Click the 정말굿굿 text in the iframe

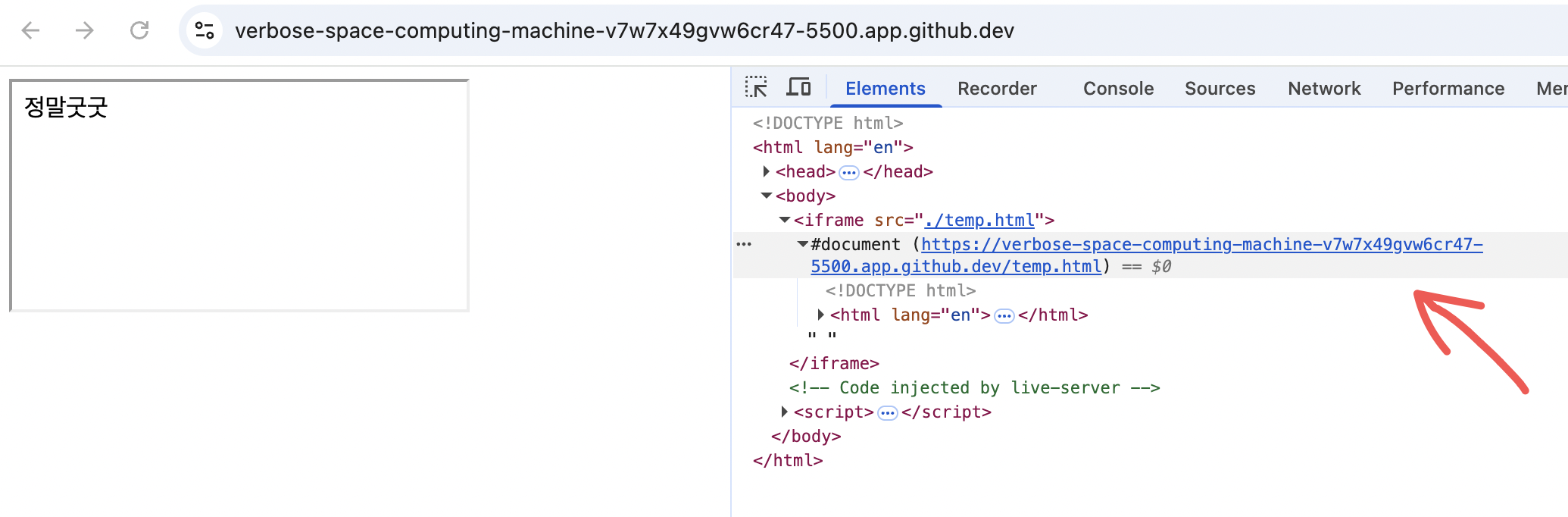coord(66,107)
